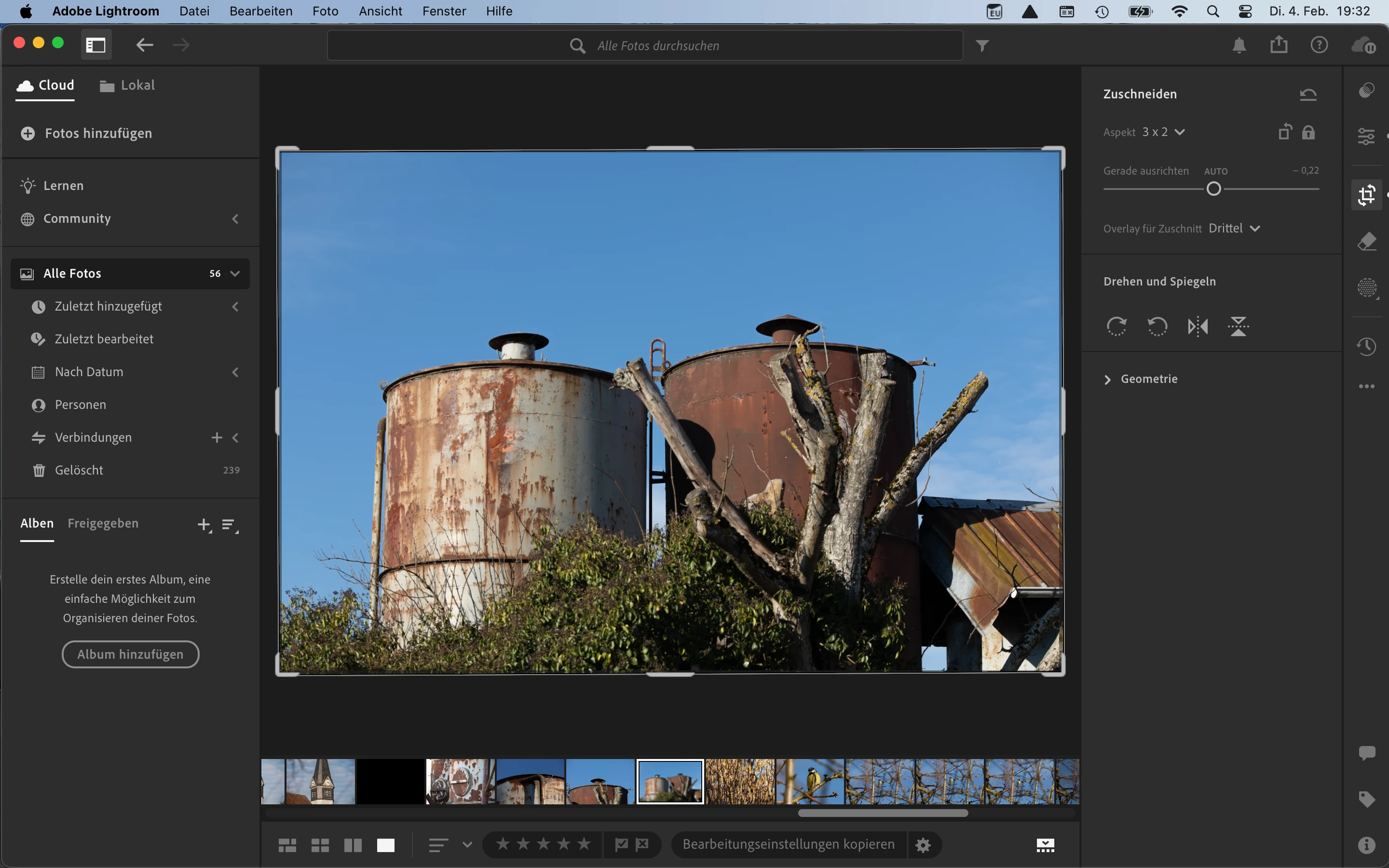Open the version history clock icon
1389x868 pixels.
click(x=1367, y=346)
